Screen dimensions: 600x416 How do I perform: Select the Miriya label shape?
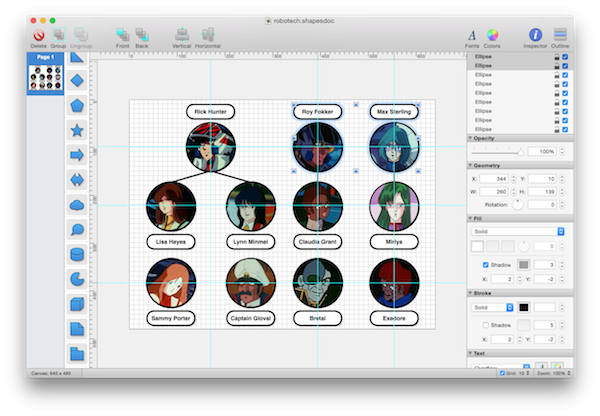point(394,242)
